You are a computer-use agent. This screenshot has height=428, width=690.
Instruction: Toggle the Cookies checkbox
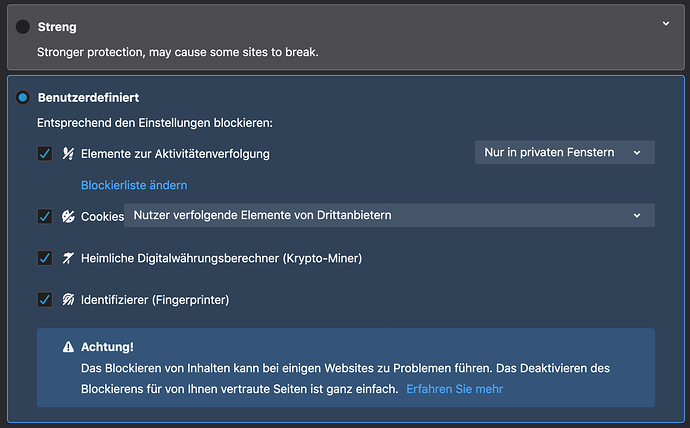point(44,216)
